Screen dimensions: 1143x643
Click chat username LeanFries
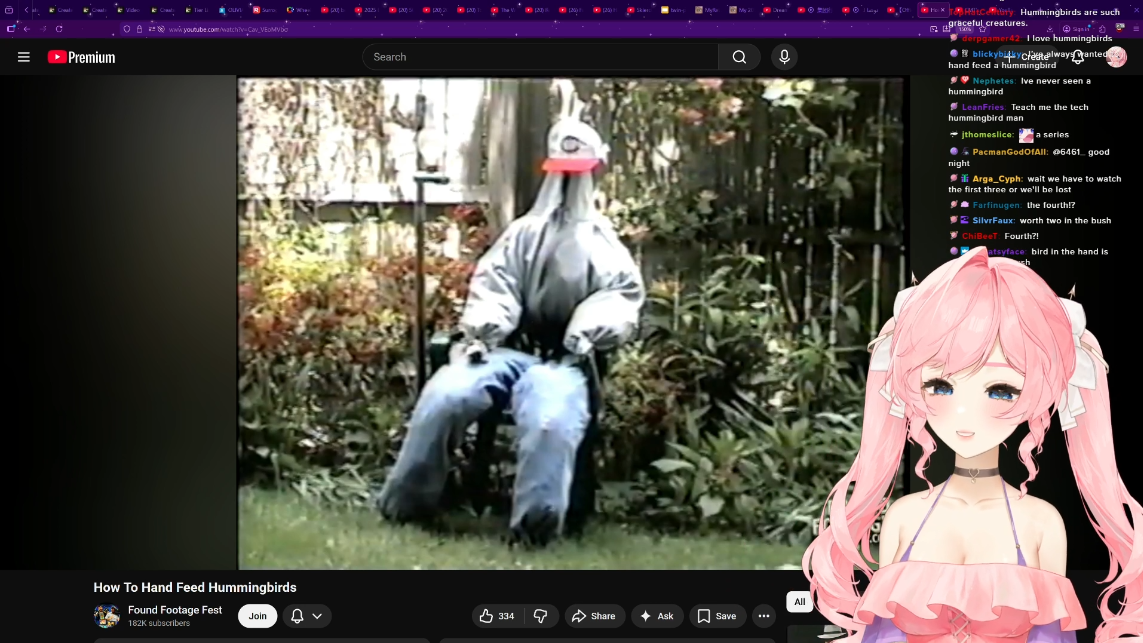click(x=984, y=107)
